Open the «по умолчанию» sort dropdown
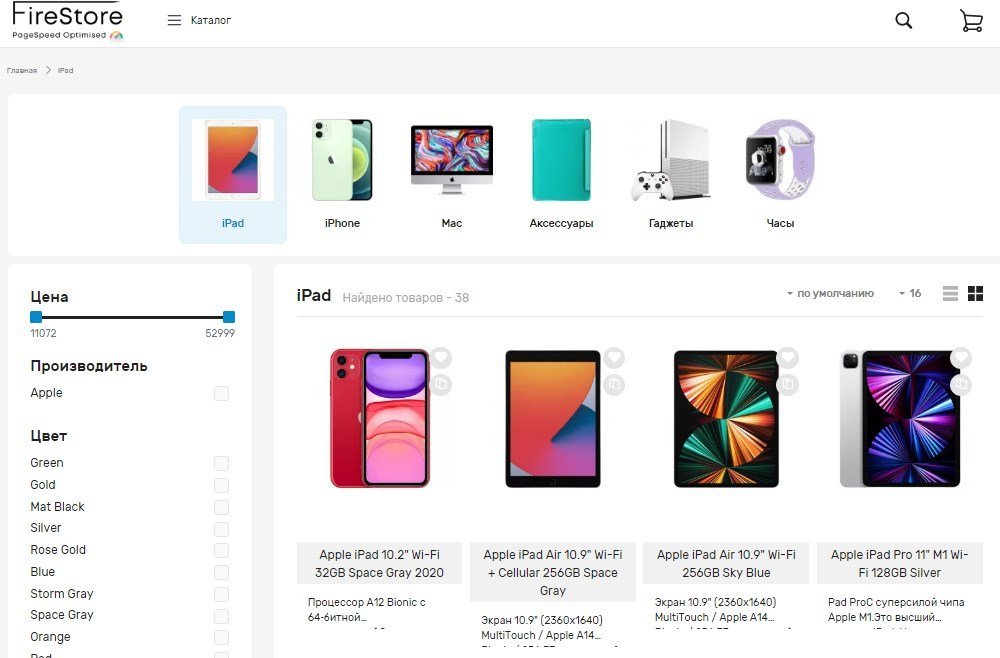Image resolution: width=1000 pixels, height=658 pixels. pyautogui.click(x=830, y=293)
